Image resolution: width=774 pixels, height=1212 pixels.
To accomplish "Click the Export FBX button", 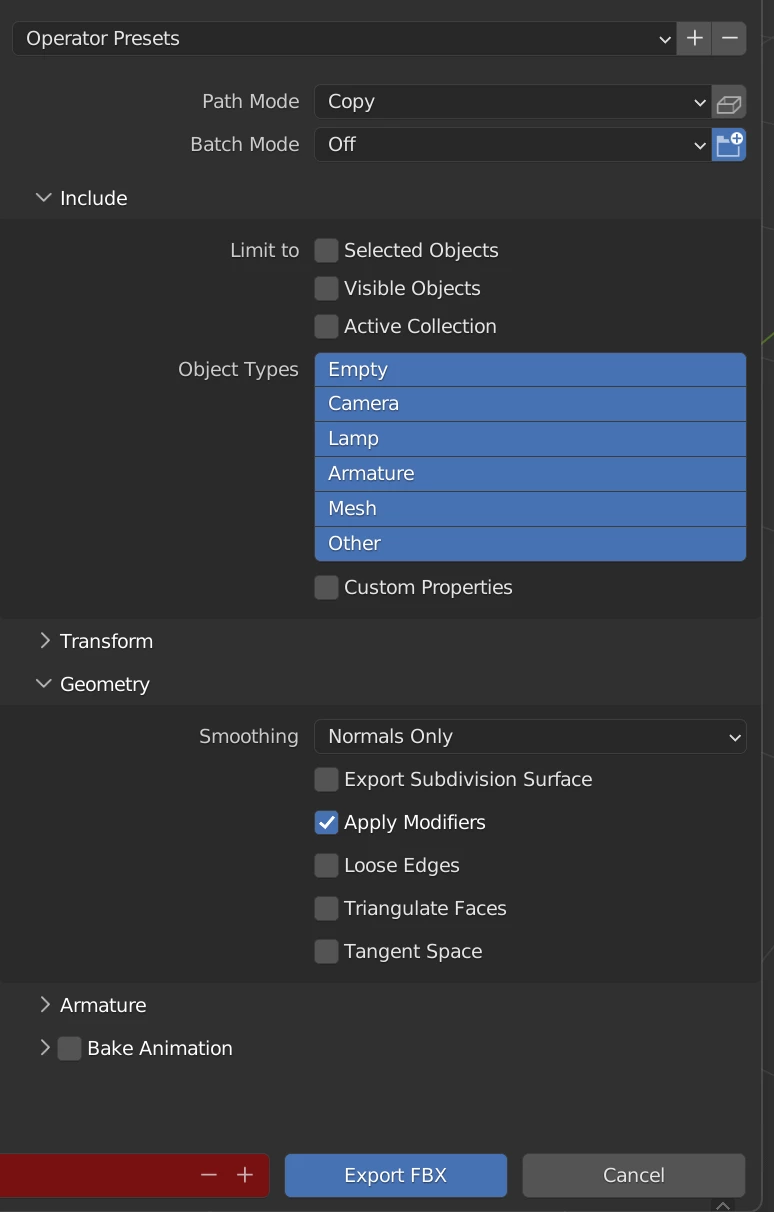I will [395, 1175].
